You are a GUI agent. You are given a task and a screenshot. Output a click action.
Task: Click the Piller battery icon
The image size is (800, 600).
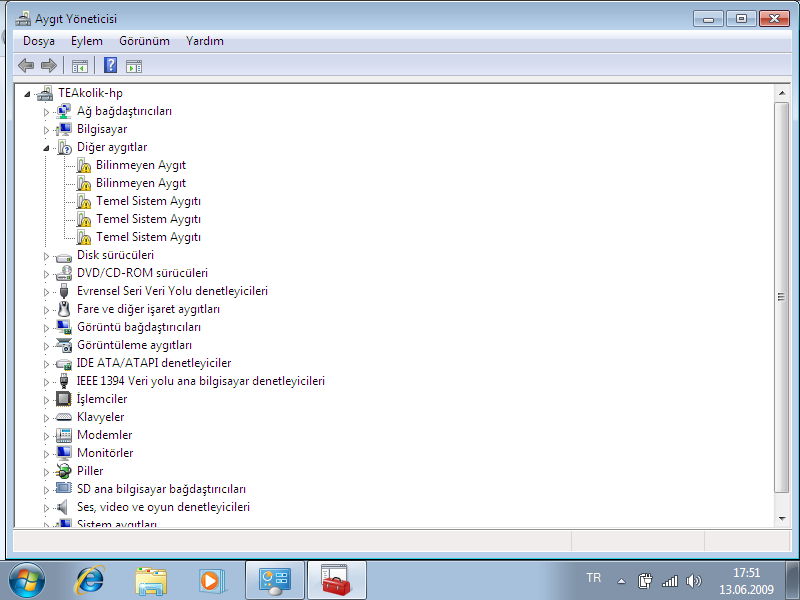coord(64,471)
